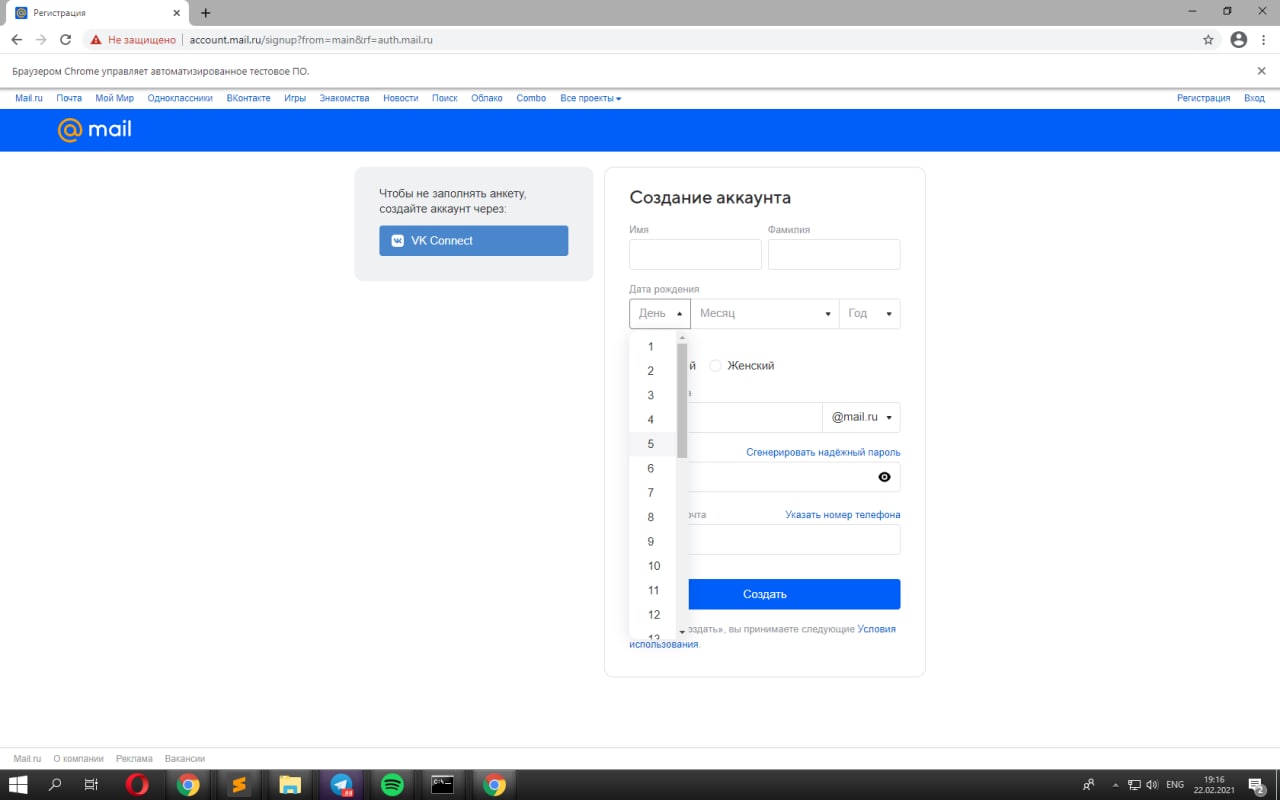The width and height of the screenshot is (1280, 800).
Task: Choose day 6 in the list
Action: click(x=653, y=468)
